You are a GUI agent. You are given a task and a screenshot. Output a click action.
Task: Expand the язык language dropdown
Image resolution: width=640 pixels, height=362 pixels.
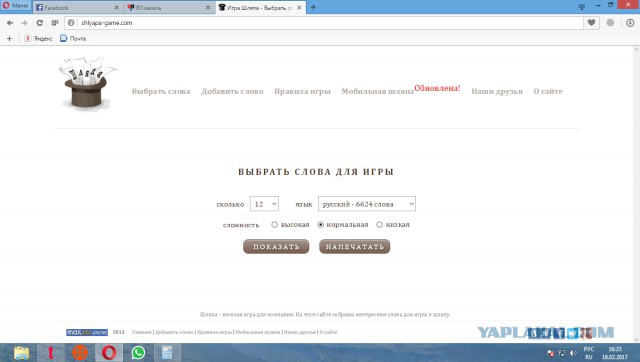coord(367,204)
